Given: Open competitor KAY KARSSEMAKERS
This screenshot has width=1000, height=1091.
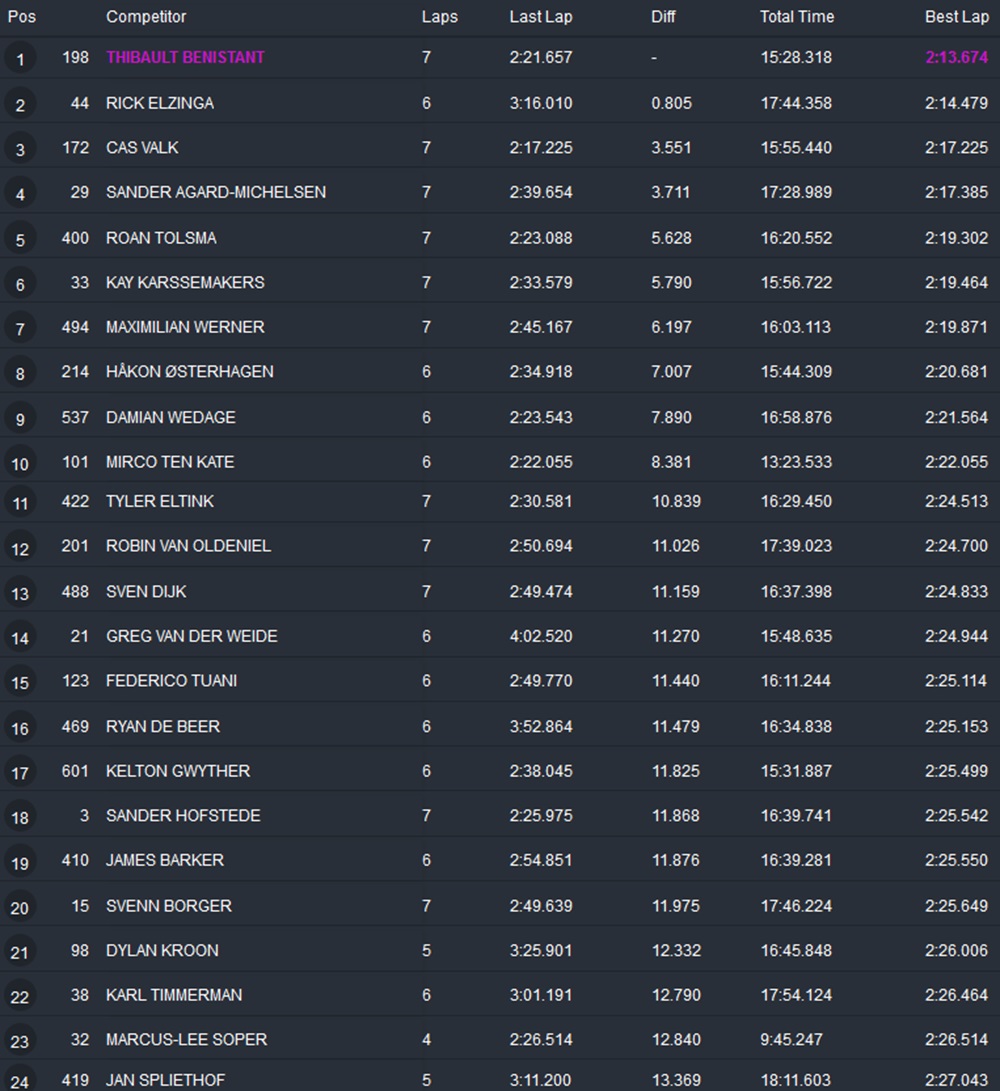Looking at the screenshot, I should (185, 283).
